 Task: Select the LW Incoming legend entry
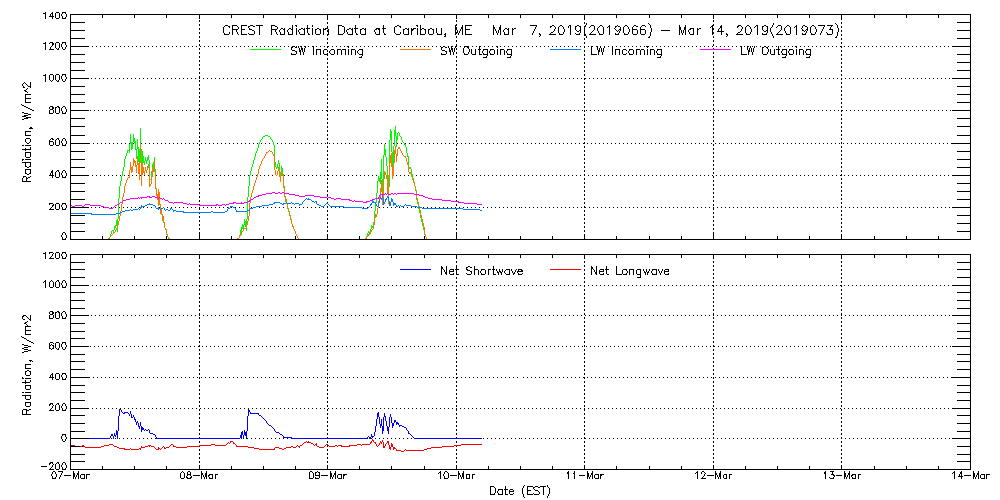click(626, 52)
